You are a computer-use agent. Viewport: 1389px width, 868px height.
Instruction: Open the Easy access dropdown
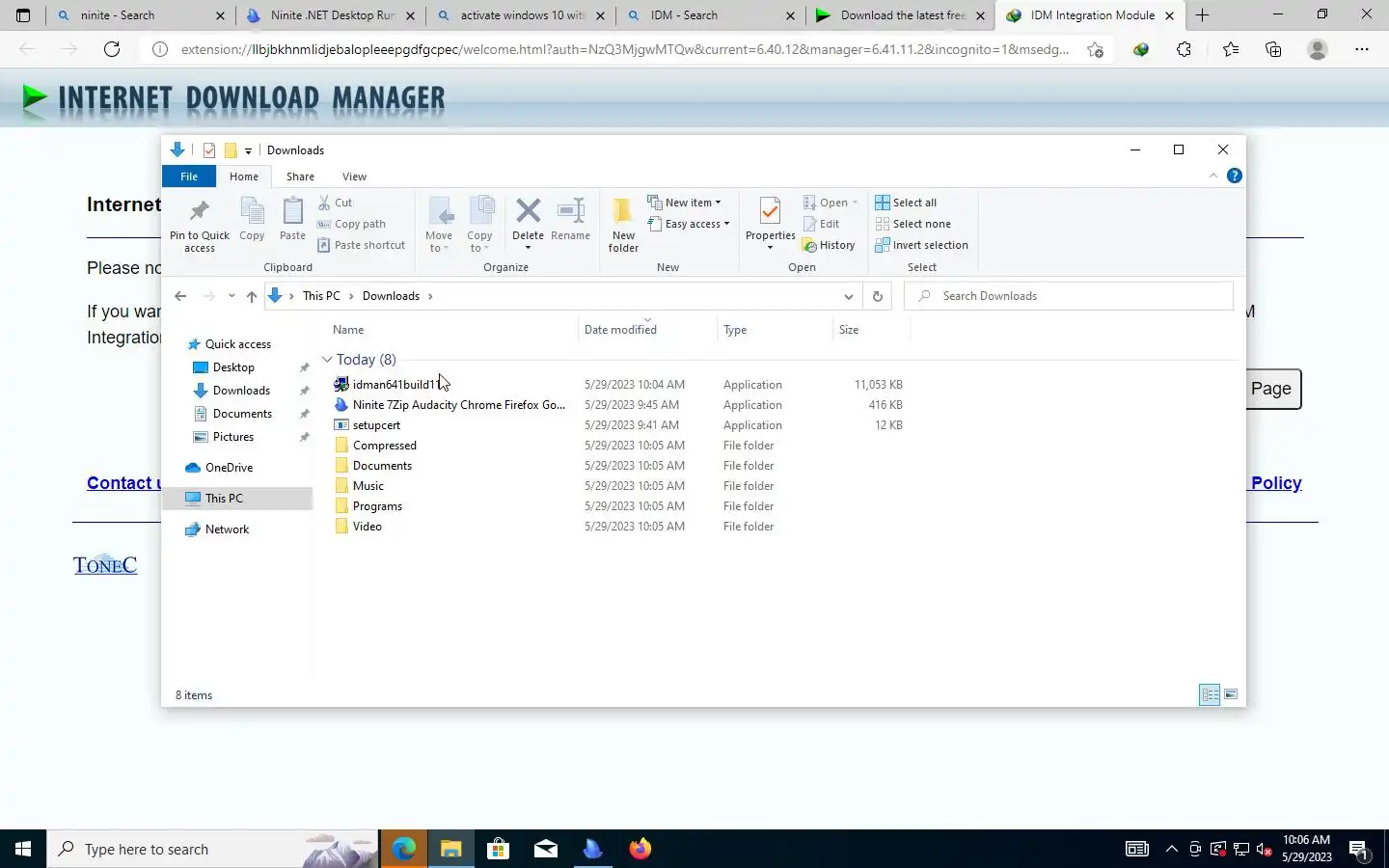(x=689, y=224)
